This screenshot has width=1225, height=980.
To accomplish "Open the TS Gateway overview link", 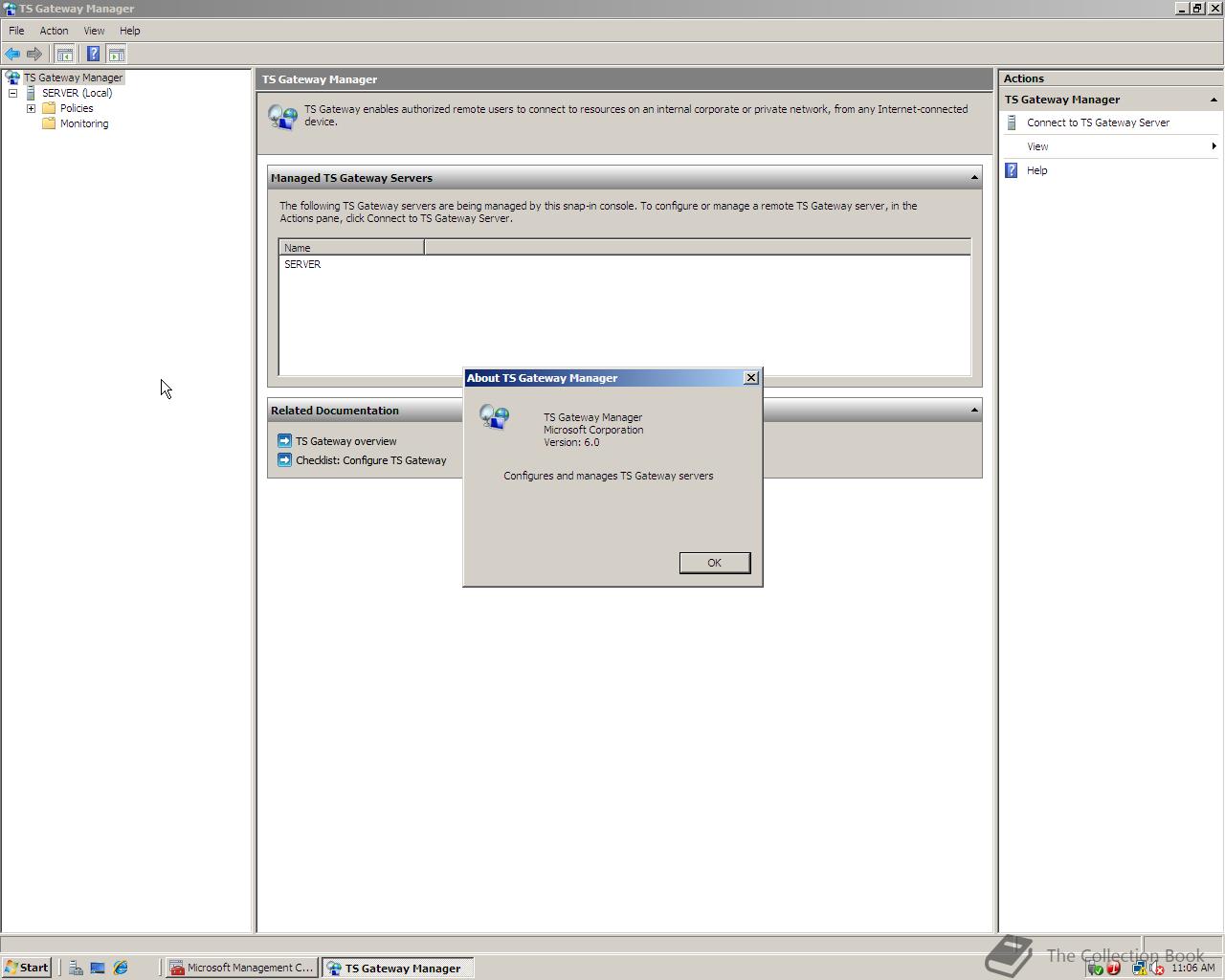I will coord(345,441).
